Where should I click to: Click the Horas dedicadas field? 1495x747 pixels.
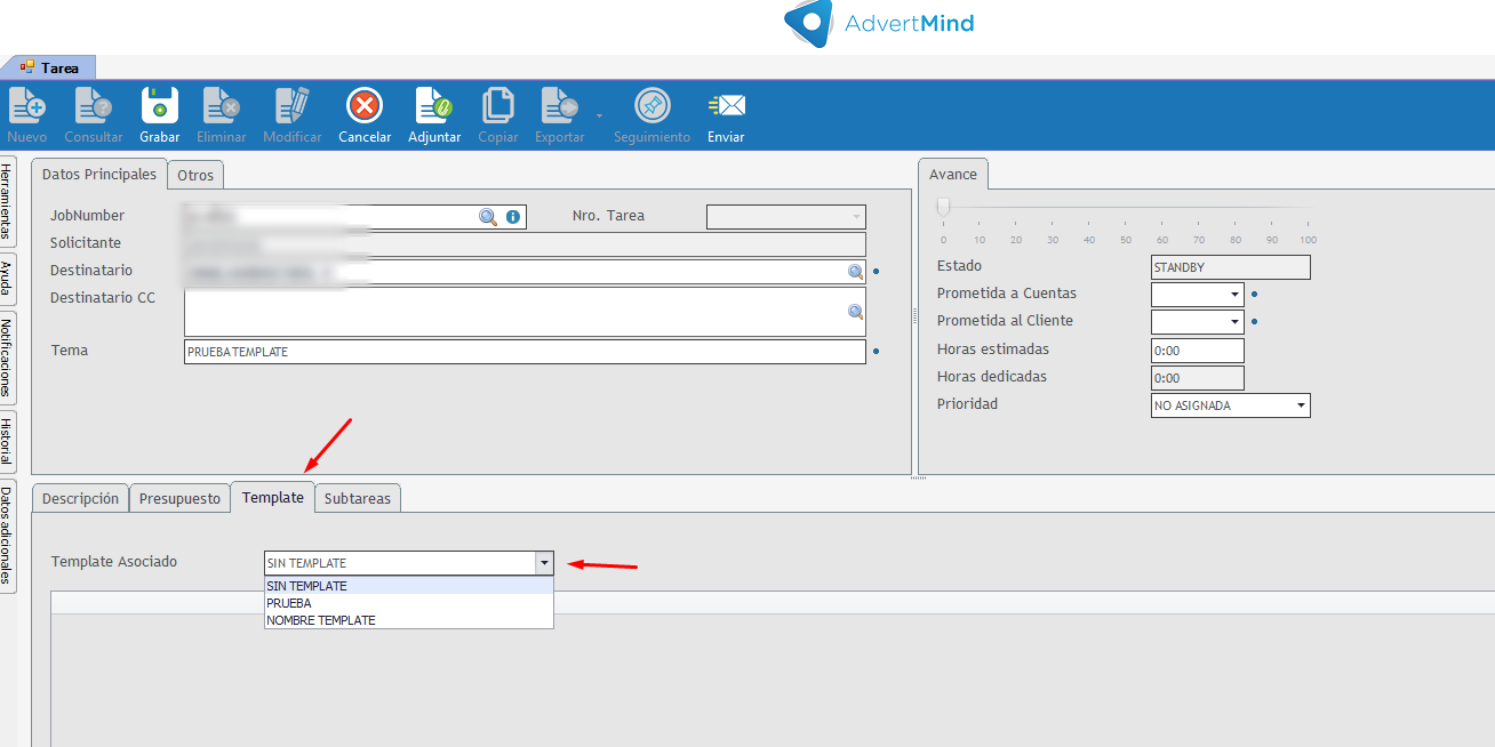tap(1198, 378)
